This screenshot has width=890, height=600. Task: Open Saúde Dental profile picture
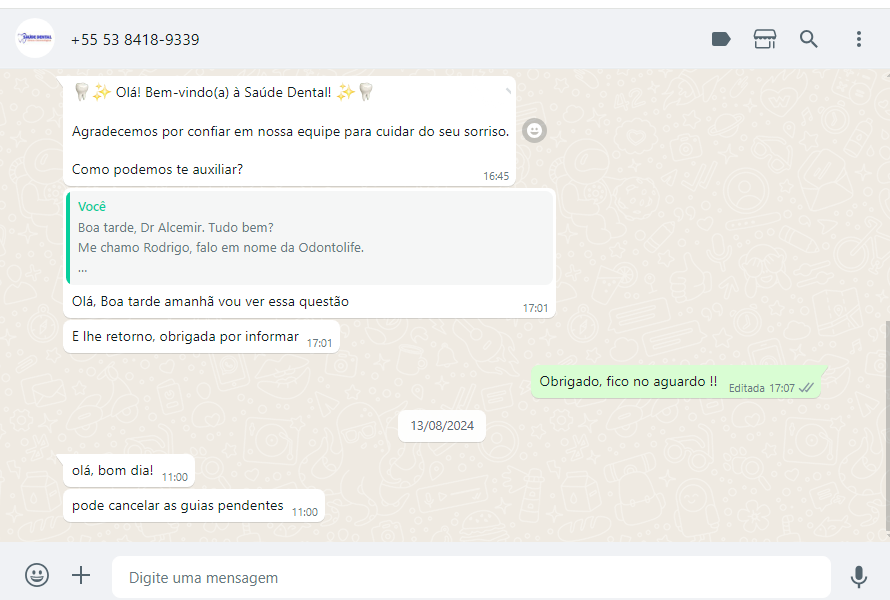point(35,39)
